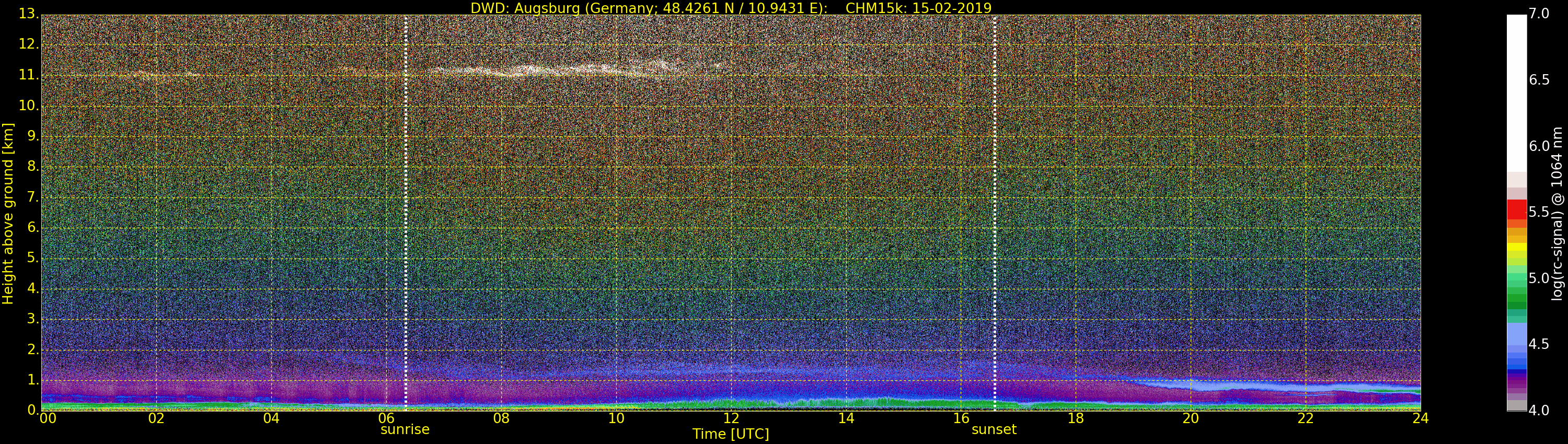Click the 'log(rc-signal) @ 1064 nm' colorbar label
1568x444 pixels.
pos(1557,214)
